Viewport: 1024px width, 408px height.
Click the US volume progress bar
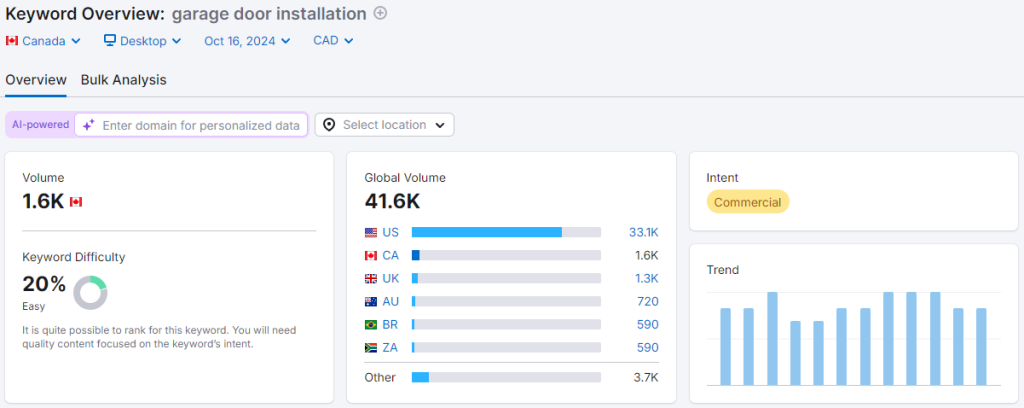pos(506,232)
